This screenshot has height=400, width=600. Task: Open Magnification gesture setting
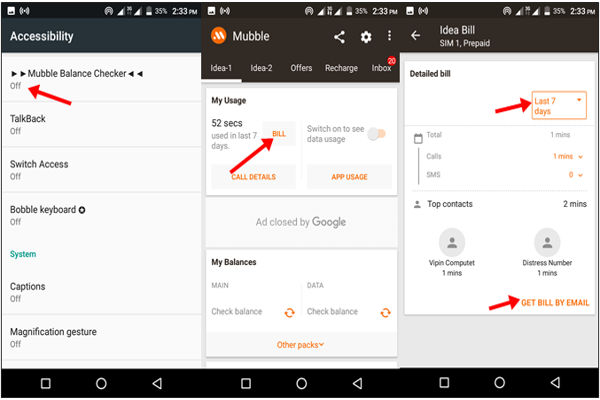(x=102, y=337)
